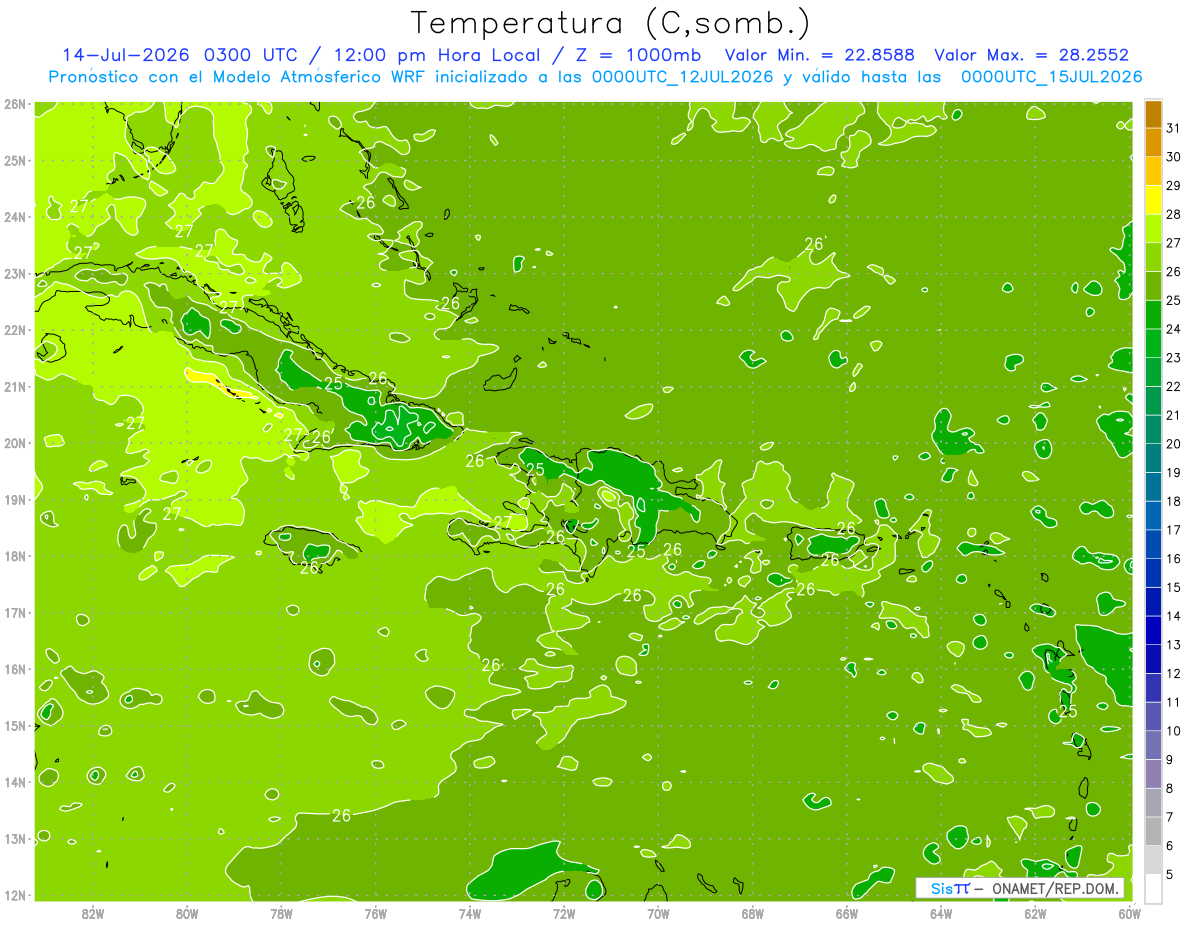Click the 66W longitude axis label

point(847,913)
